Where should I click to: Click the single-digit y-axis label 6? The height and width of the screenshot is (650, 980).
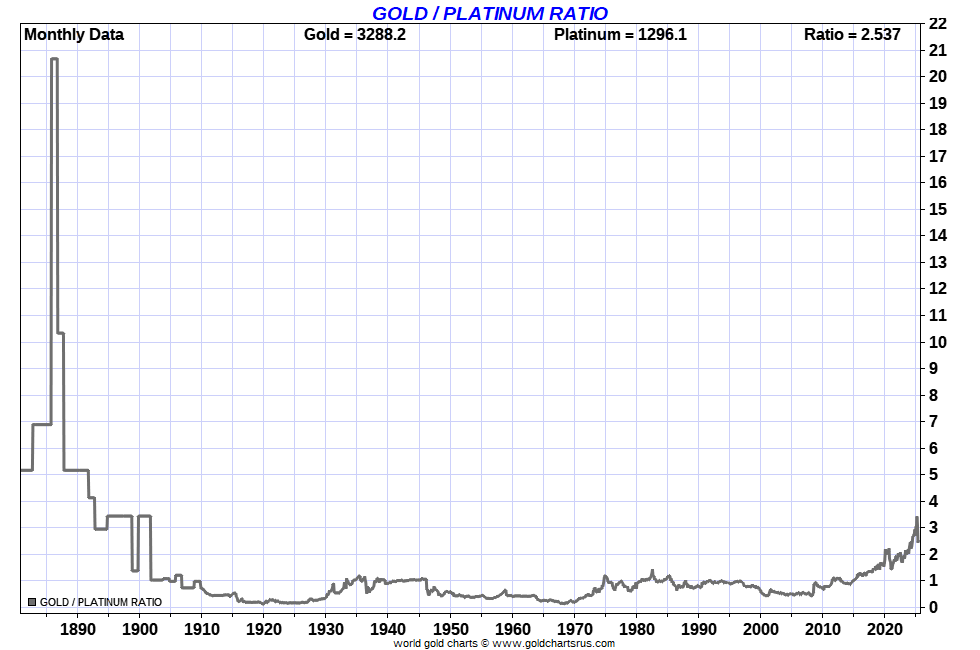(933, 448)
